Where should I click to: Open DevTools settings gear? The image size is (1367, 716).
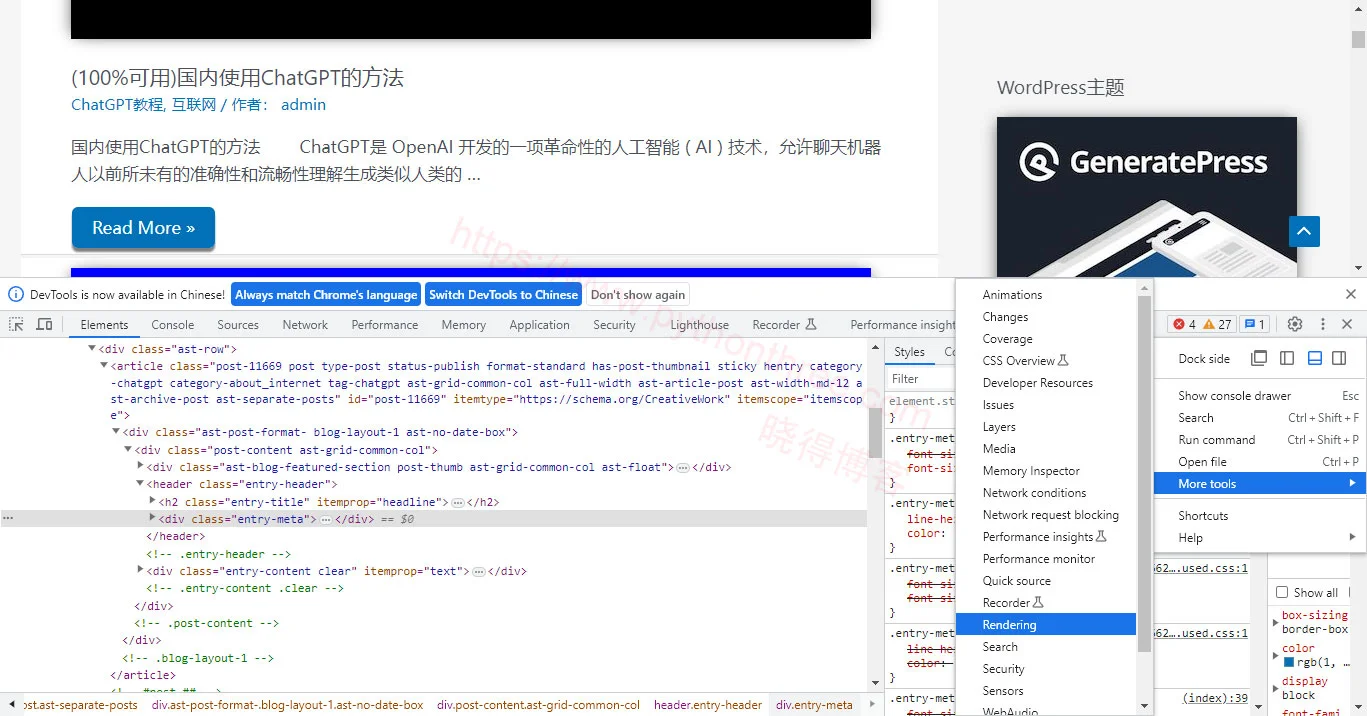(1295, 324)
